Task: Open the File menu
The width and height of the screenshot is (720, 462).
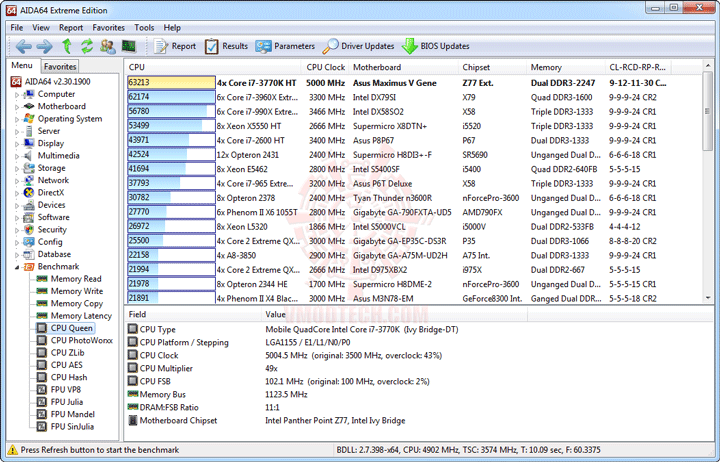Action: point(17,28)
